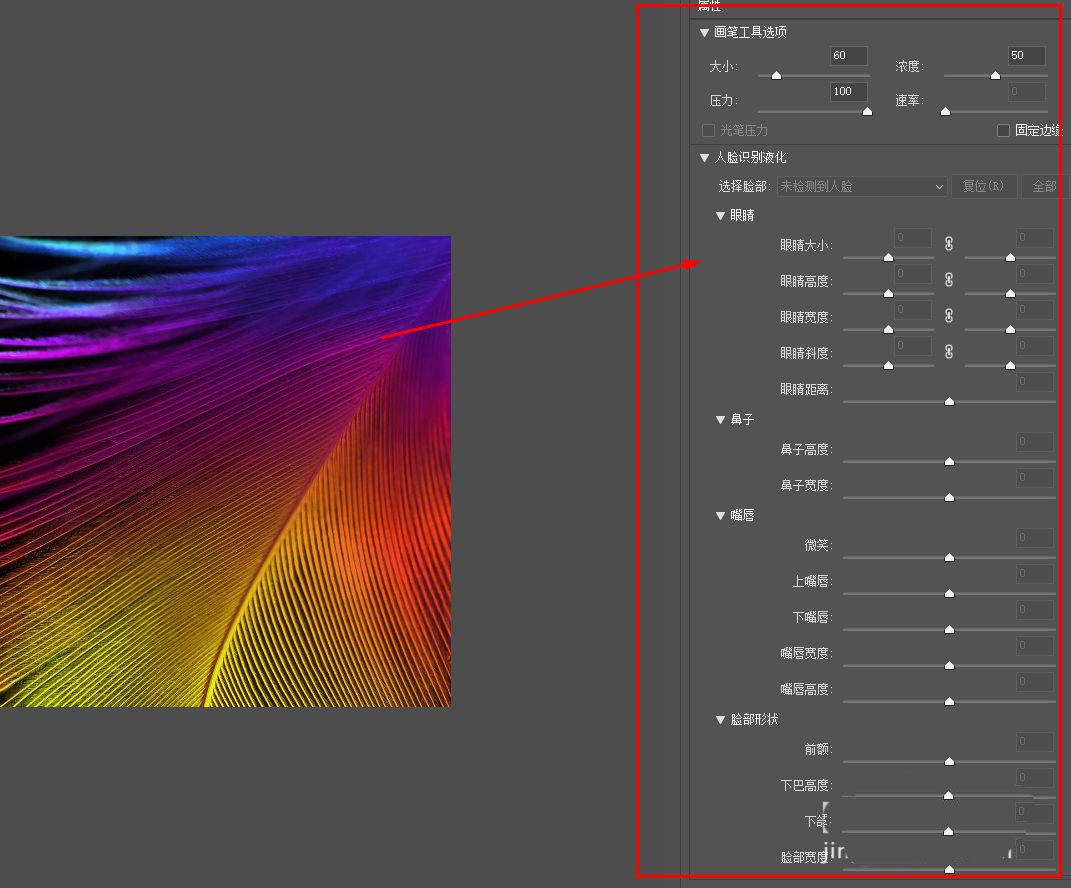The height and width of the screenshot is (888, 1071).
Task: Click the 大小 value field showing 60
Action: (x=849, y=55)
